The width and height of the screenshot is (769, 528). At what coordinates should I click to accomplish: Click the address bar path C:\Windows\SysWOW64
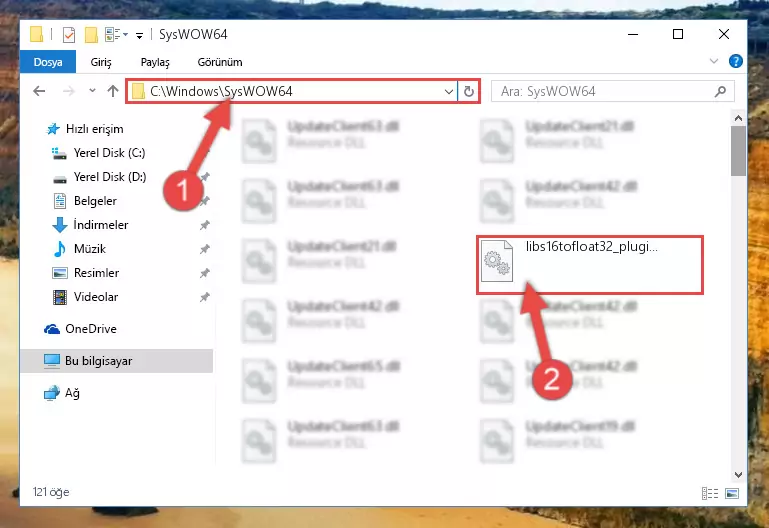[x=221, y=91]
